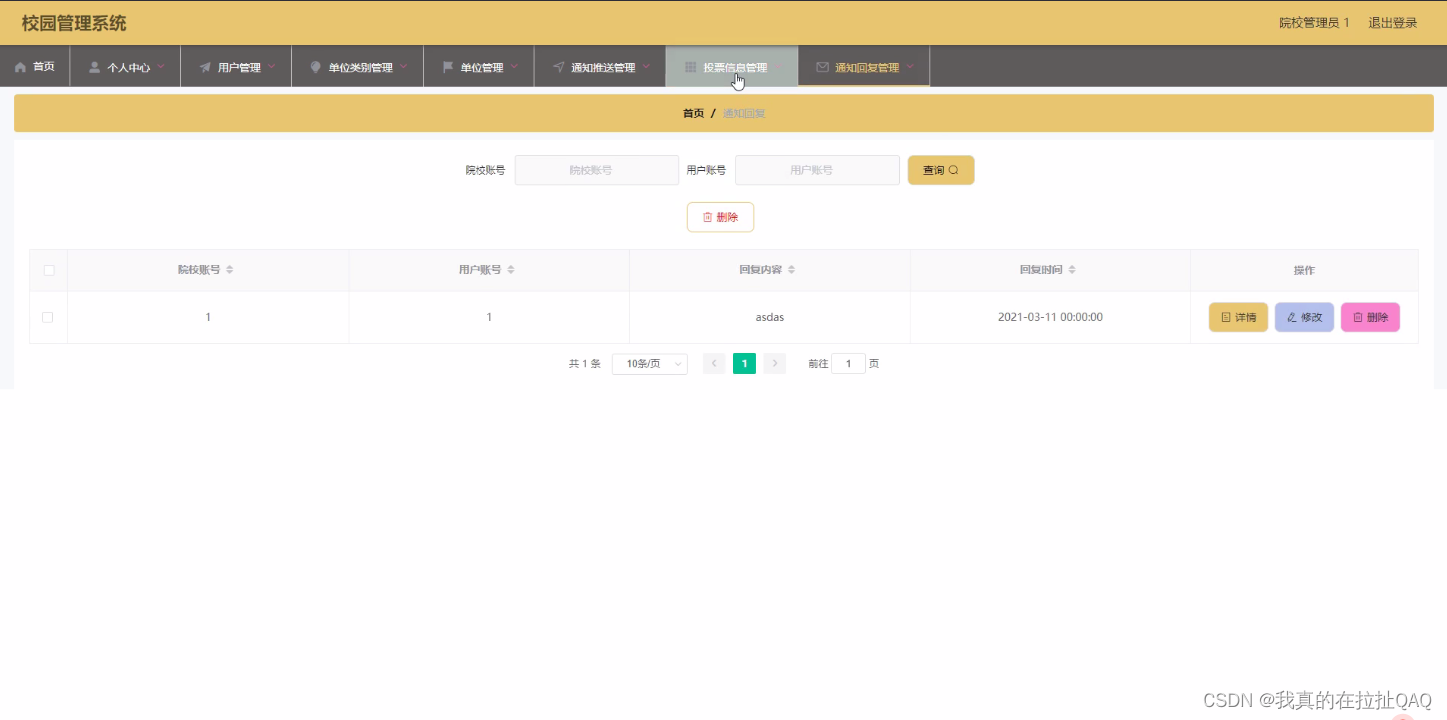1447x720 pixels.
Task: Expand the 单位类别管理 menu chevron
Action: (404, 67)
